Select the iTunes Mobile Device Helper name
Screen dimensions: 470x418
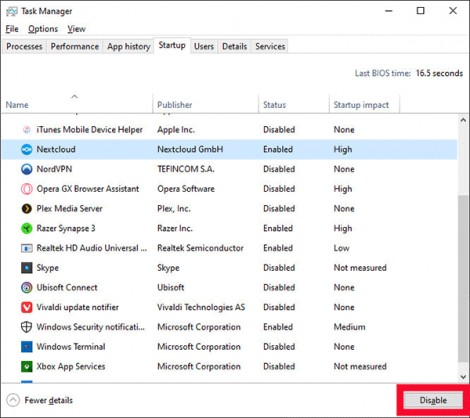pos(90,130)
